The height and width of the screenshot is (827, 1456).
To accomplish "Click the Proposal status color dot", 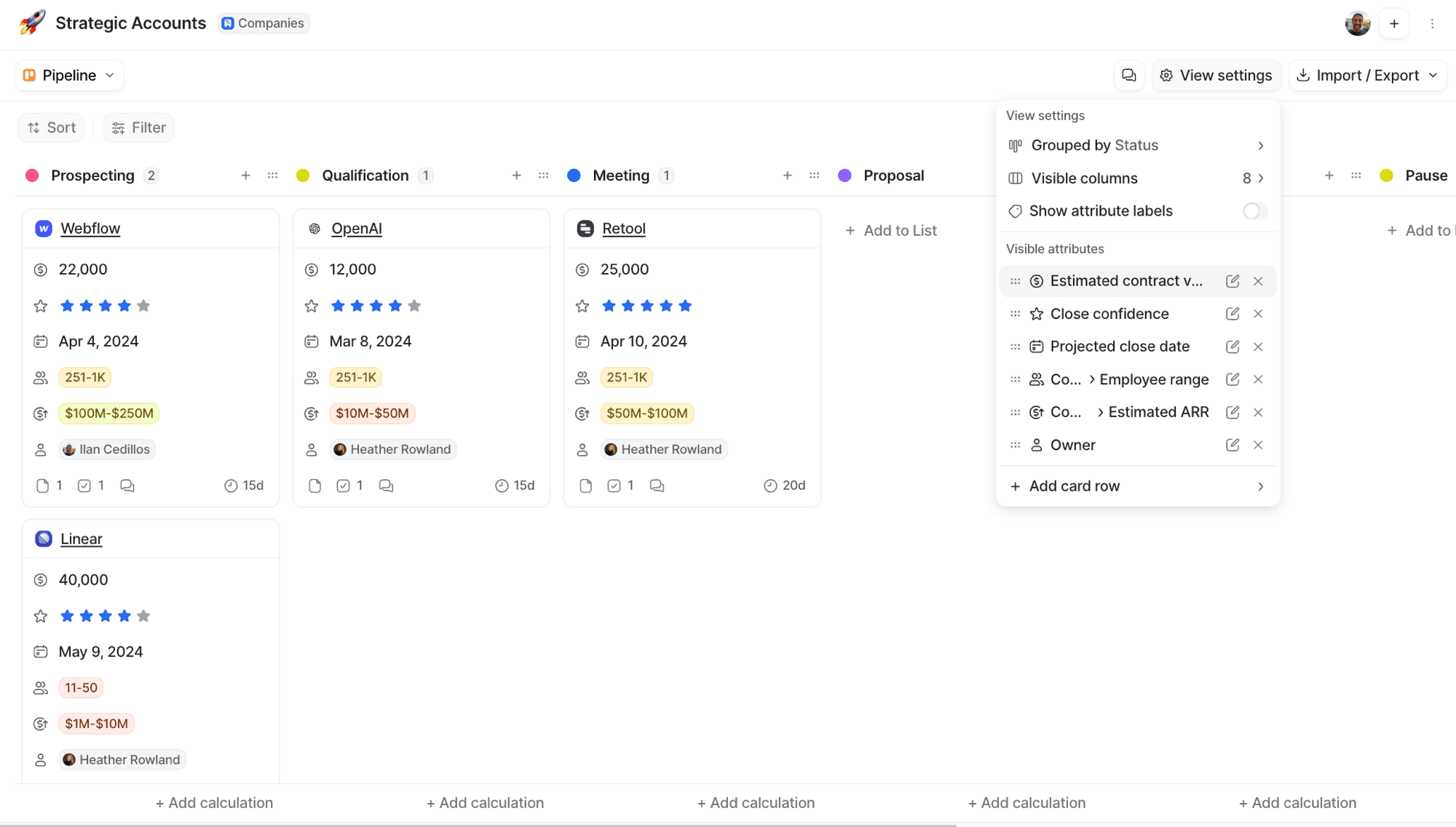I will click(x=844, y=175).
